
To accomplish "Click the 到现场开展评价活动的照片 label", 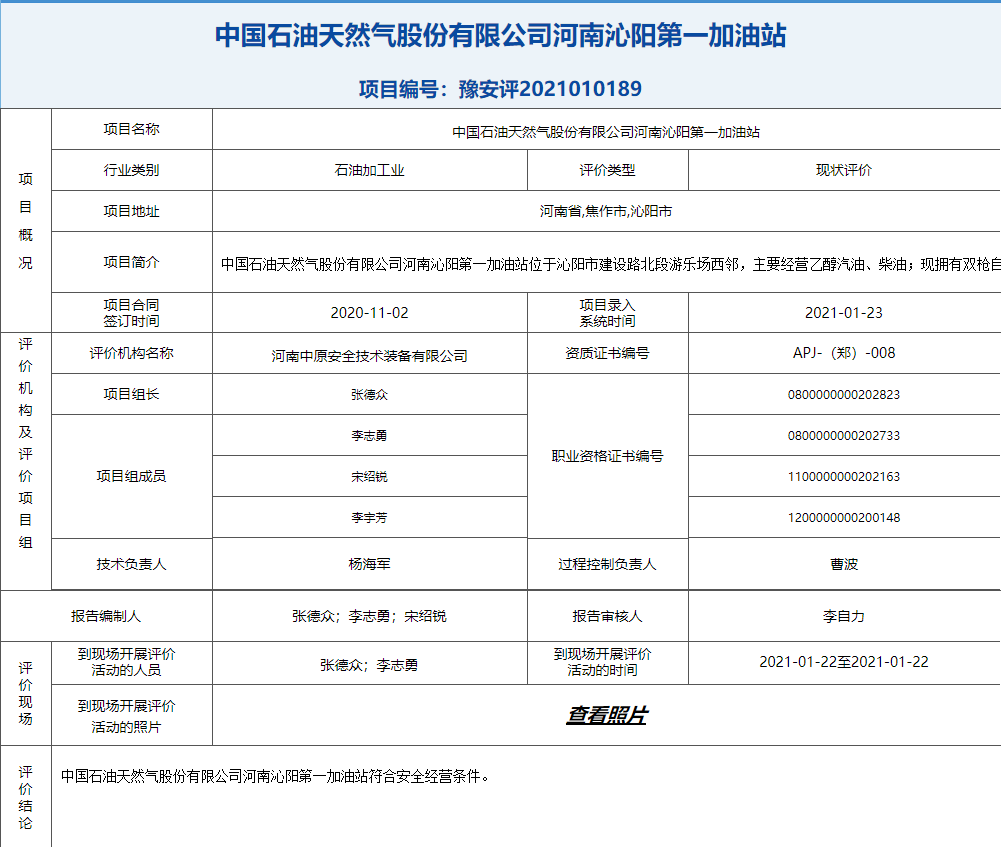I will click(126, 716).
